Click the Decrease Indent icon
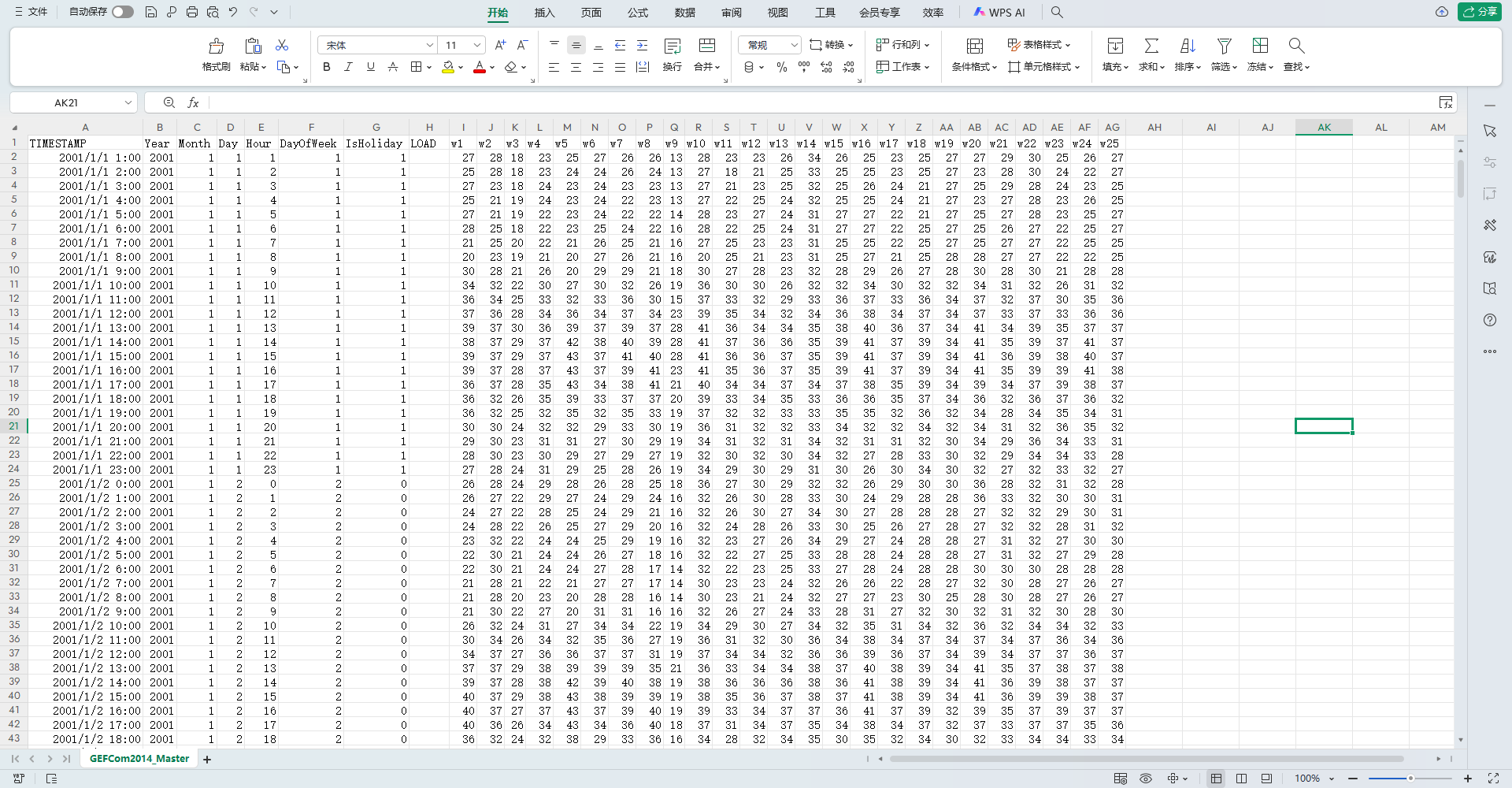Screen dimensions: 1512x788 coord(621,45)
